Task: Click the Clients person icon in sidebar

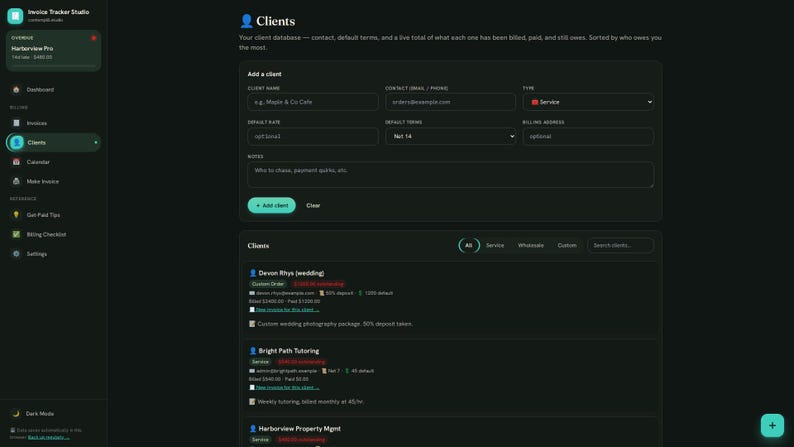Action: (x=17, y=143)
